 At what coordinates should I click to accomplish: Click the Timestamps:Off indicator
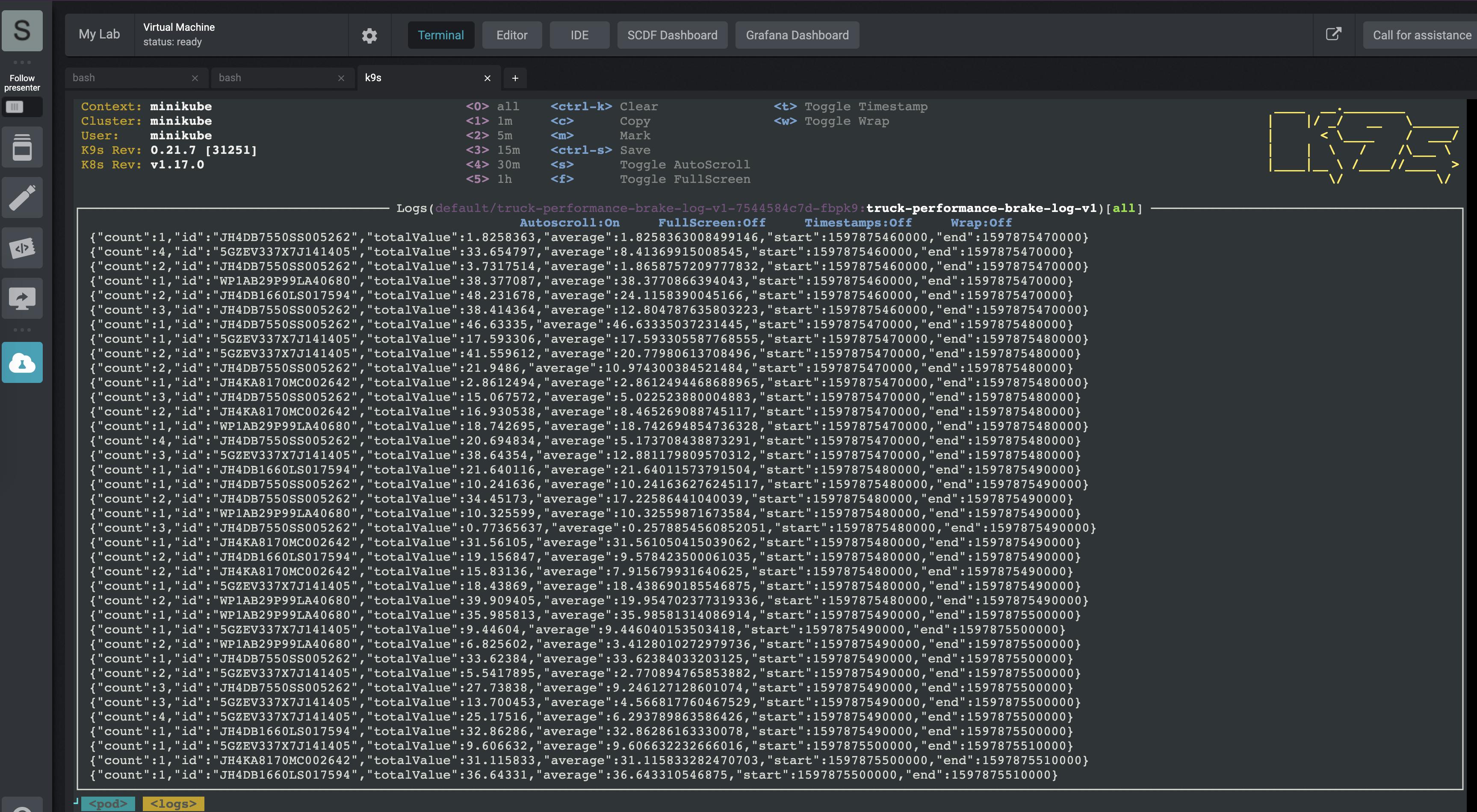point(858,223)
